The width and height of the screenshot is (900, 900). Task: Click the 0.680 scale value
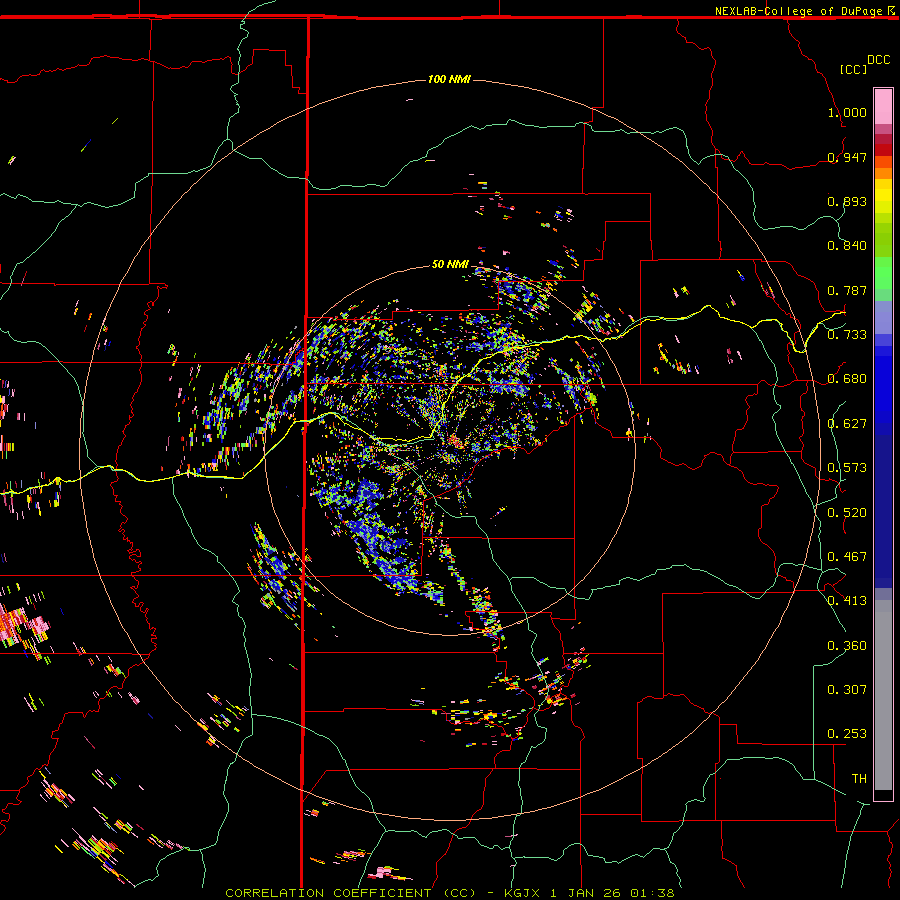(847, 379)
